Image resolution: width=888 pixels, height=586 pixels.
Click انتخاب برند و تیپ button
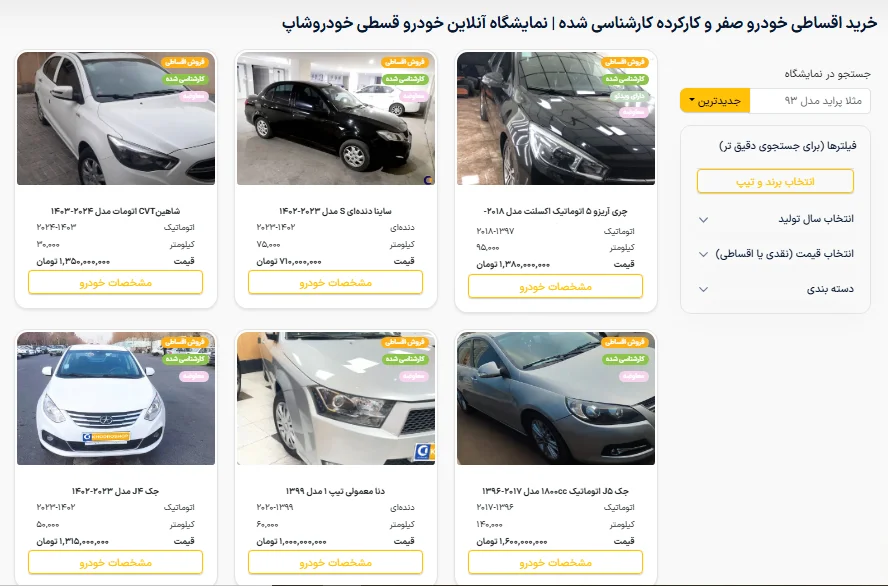[775, 182]
